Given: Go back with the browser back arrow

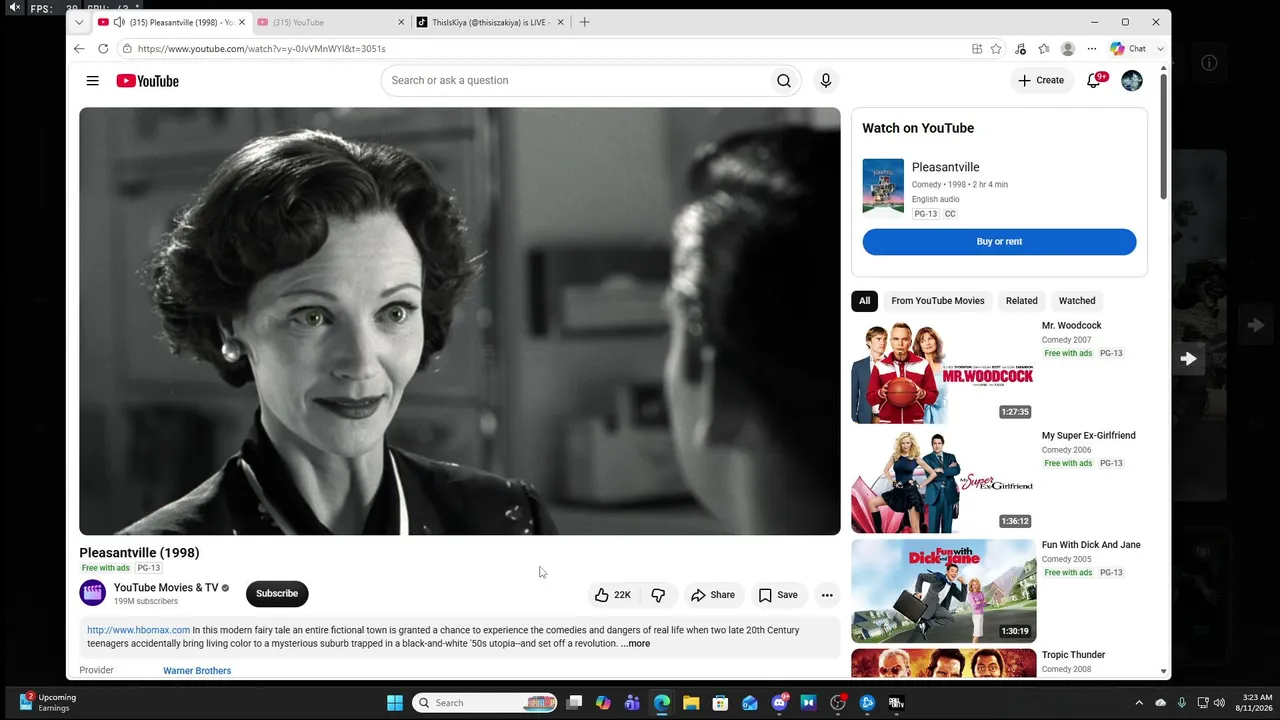Looking at the screenshot, I should coord(79,48).
